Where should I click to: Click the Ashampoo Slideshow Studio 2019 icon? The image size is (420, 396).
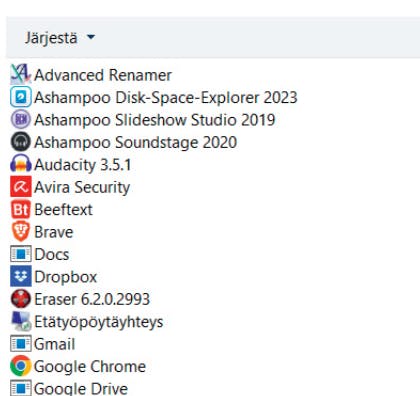[x=21, y=119]
